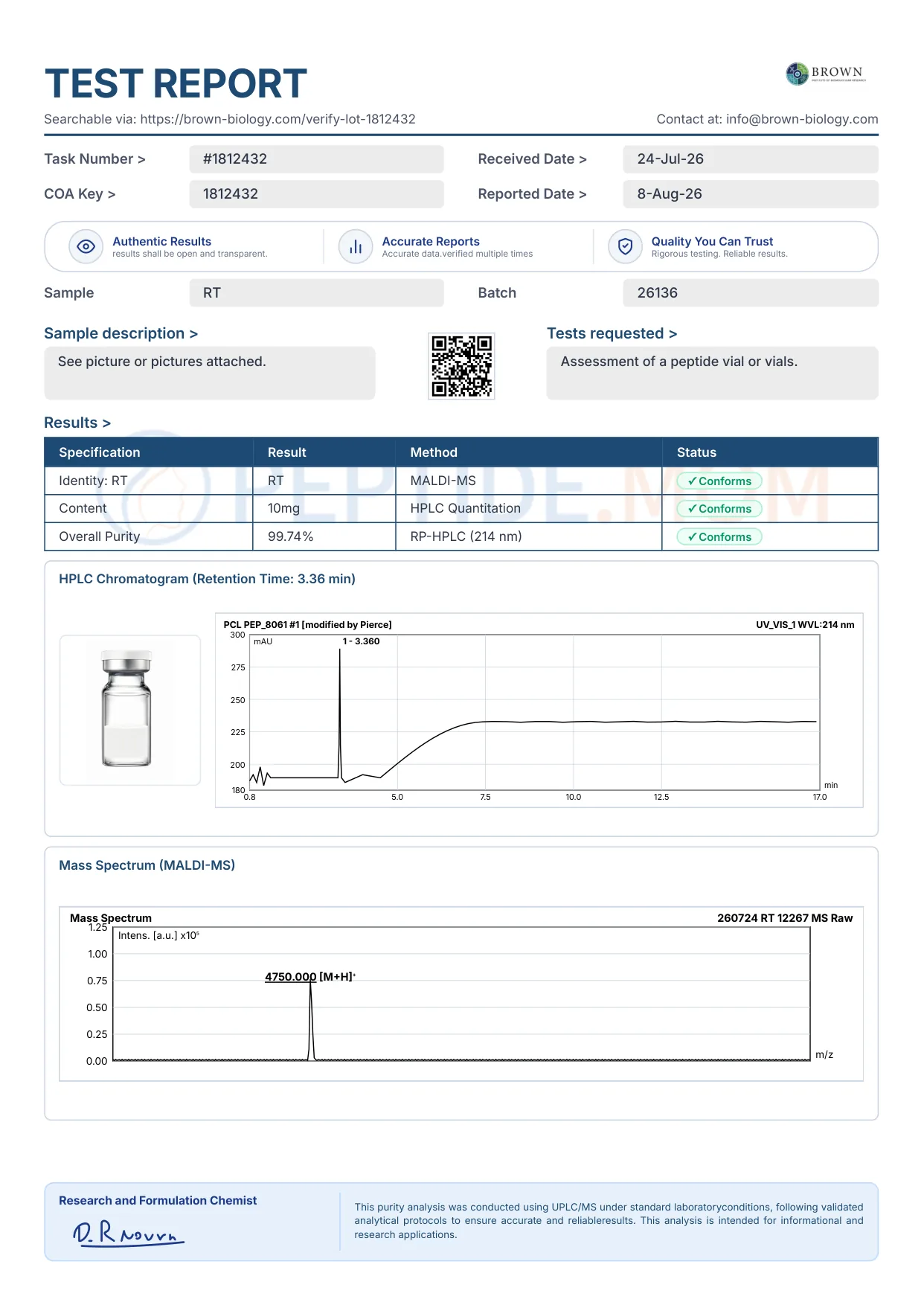This screenshot has height=1305, width=924.
Task: Click the Tests requested > heading
Action: click(x=612, y=333)
